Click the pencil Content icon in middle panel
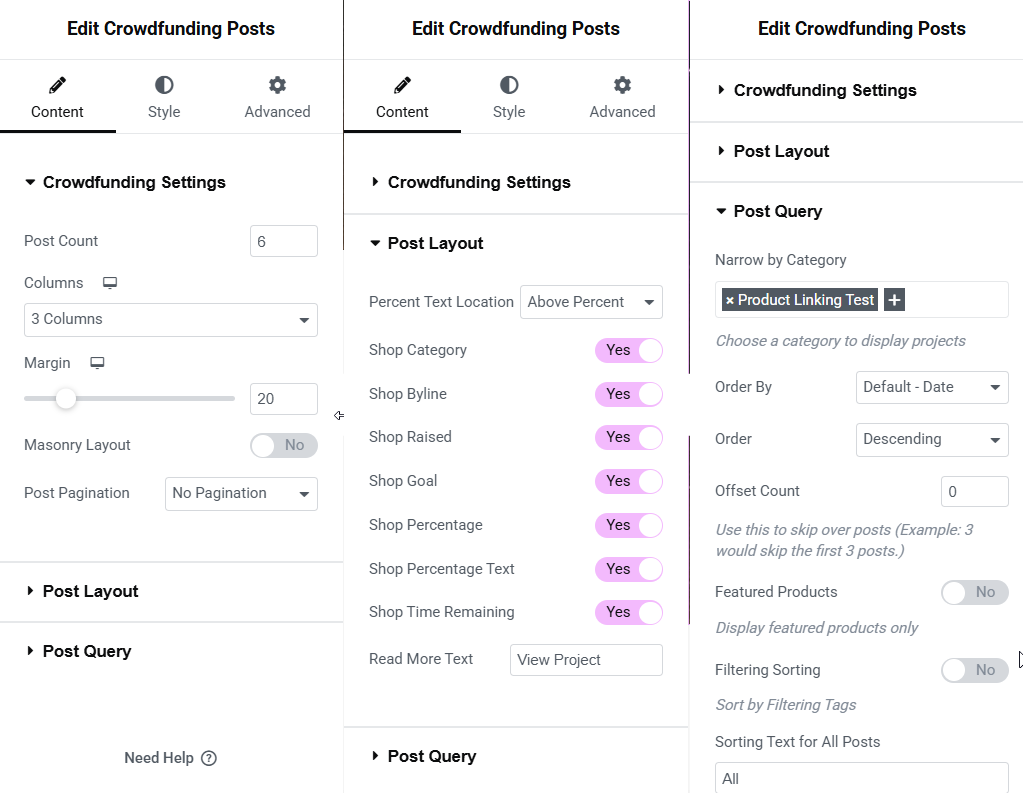 click(402, 85)
